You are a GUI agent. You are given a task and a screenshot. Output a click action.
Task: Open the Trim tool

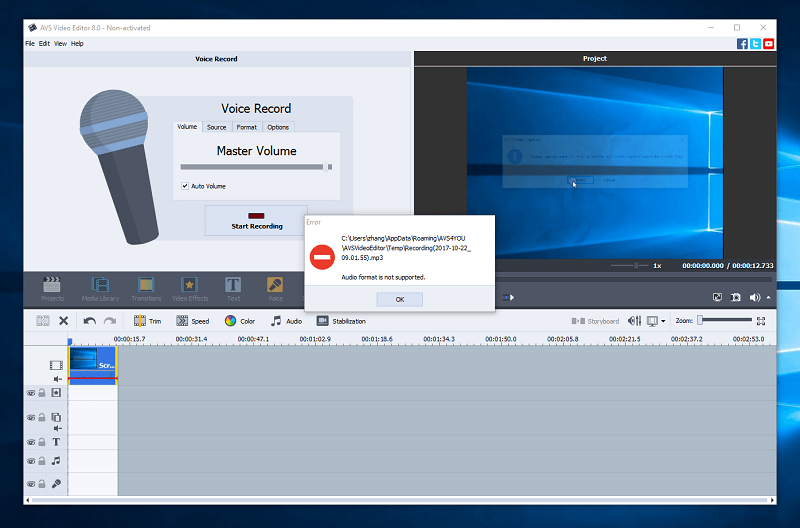pyautogui.click(x=147, y=321)
